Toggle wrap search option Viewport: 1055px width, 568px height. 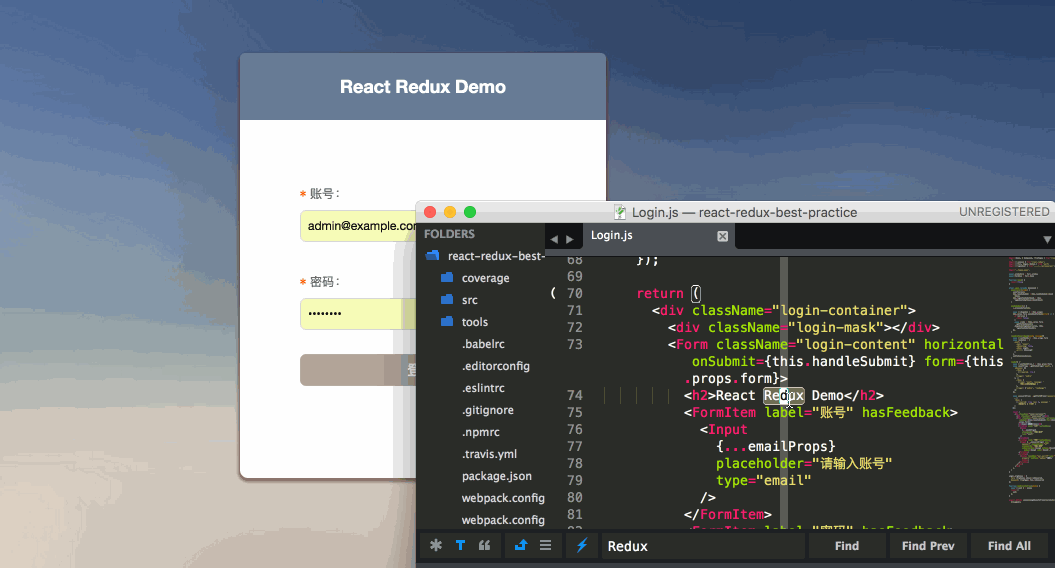click(521, 546)
